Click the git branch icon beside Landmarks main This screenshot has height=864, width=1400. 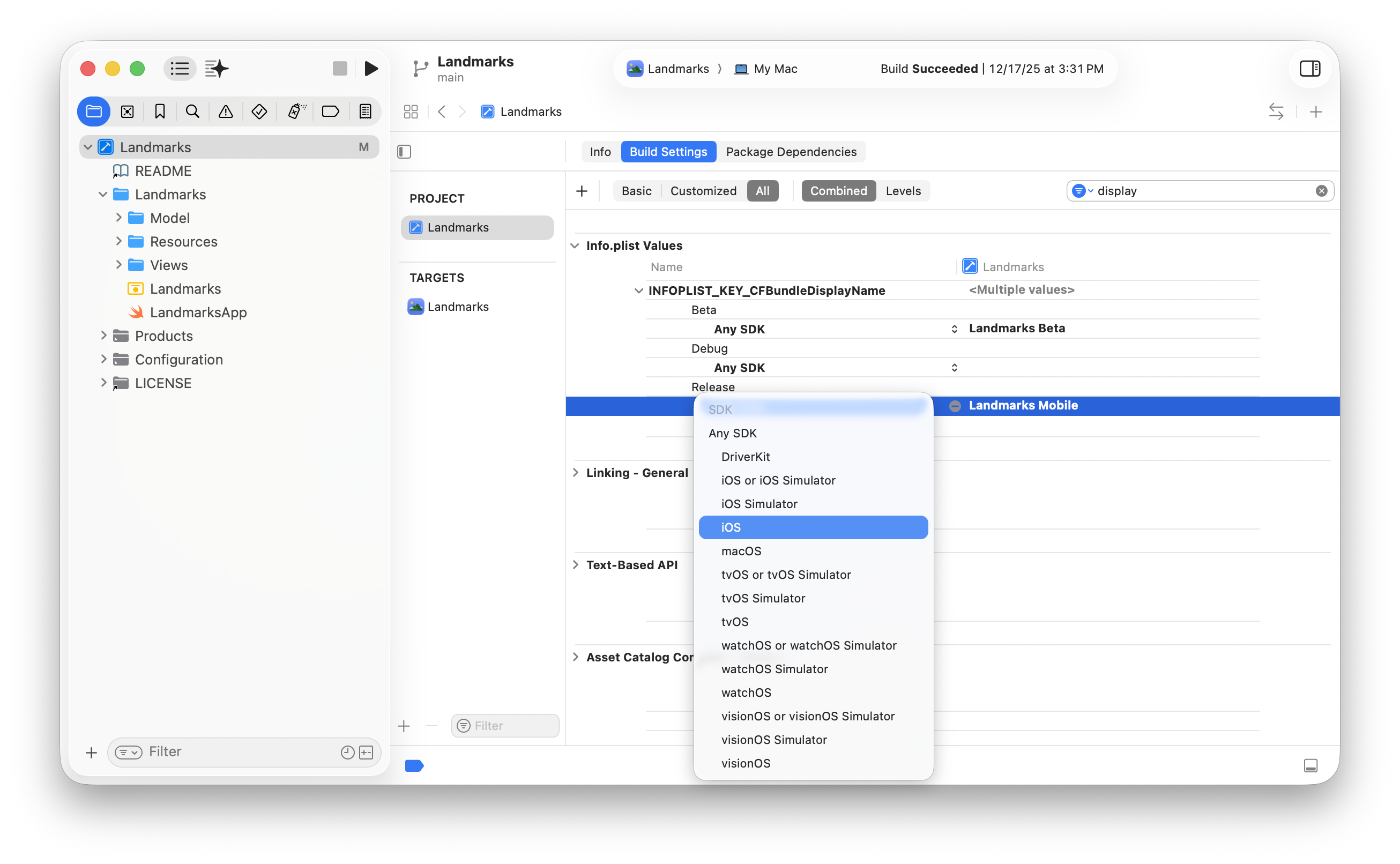(421, 69)
